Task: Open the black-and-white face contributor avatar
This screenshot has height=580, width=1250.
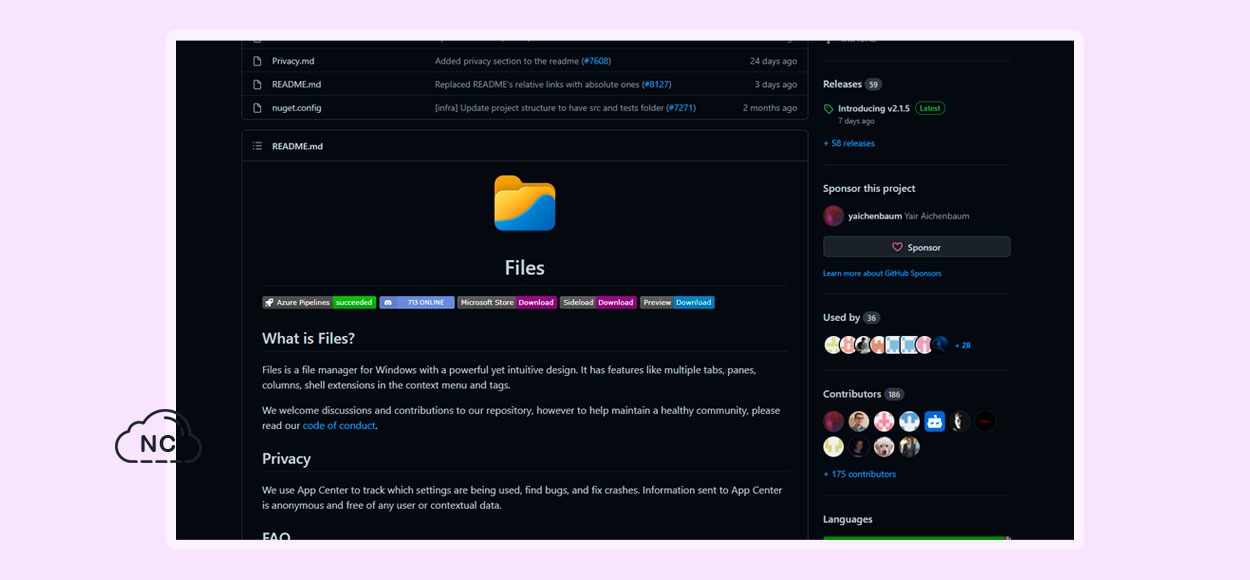Action: tap(960, 421)
